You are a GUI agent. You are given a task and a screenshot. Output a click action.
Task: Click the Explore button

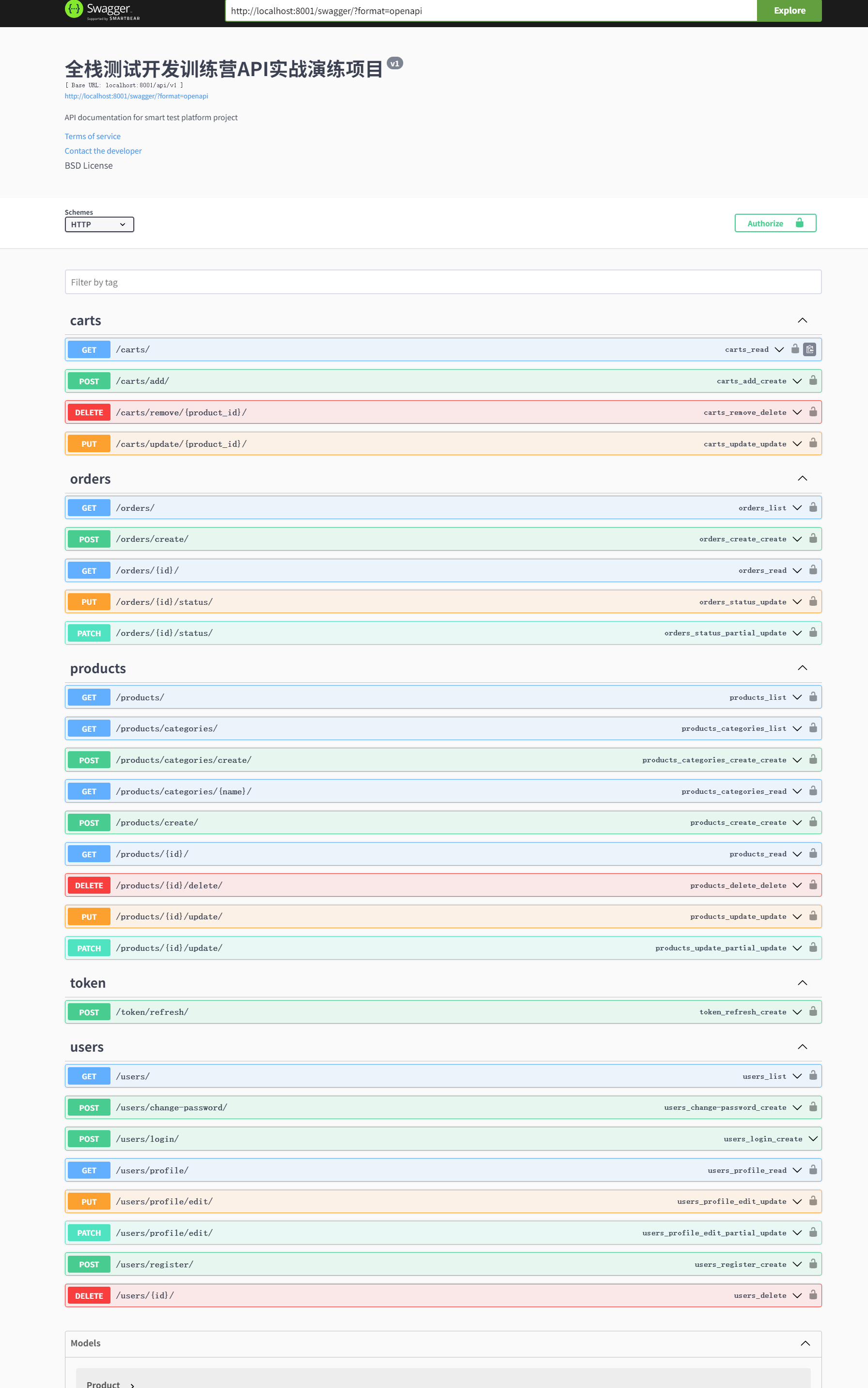pos(789,10)
